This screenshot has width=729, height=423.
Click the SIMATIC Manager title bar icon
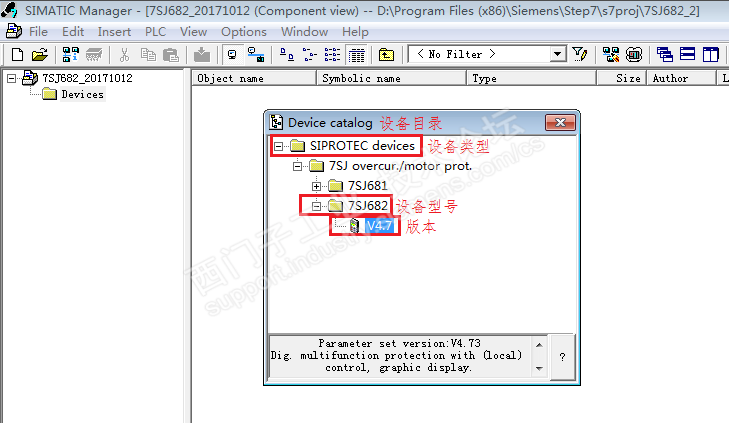9,10
